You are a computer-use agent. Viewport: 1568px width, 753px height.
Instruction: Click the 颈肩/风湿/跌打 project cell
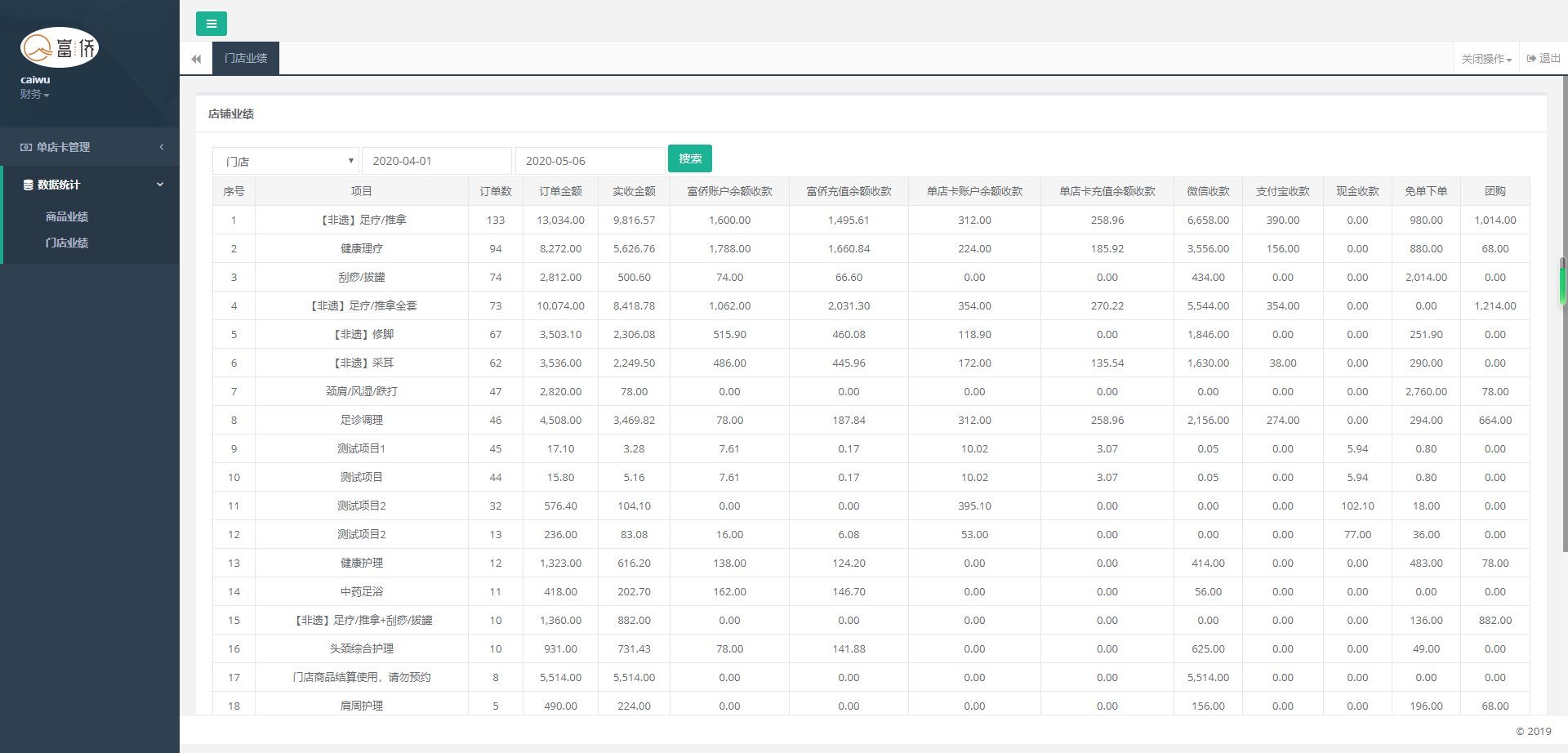(362, 391)
